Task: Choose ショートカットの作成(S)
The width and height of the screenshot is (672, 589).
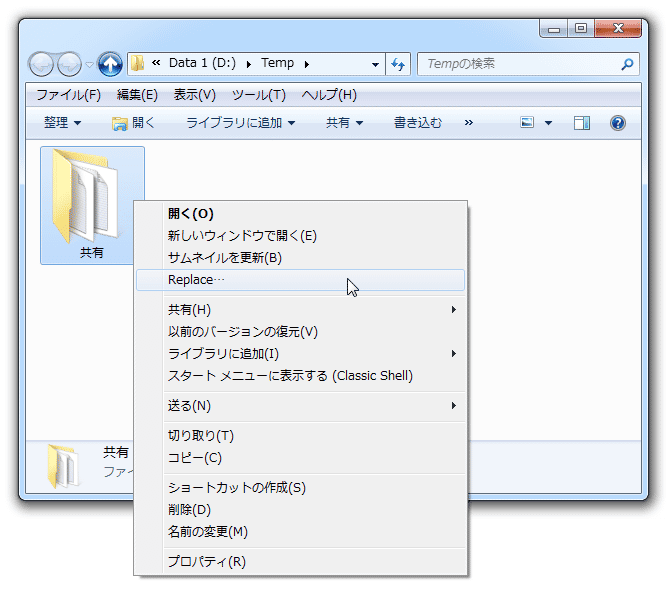Action: [300, 487]
